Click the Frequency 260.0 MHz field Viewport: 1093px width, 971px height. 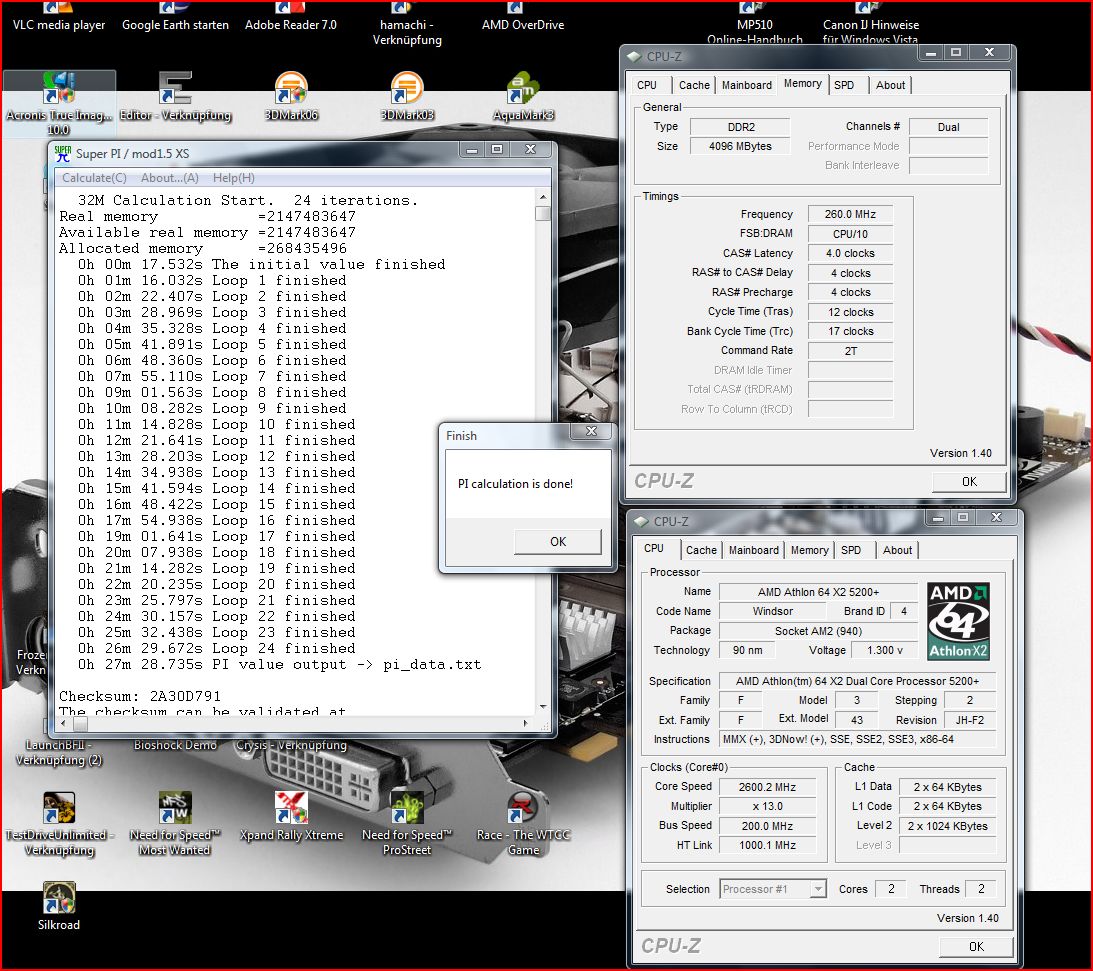tap(850, 215)
